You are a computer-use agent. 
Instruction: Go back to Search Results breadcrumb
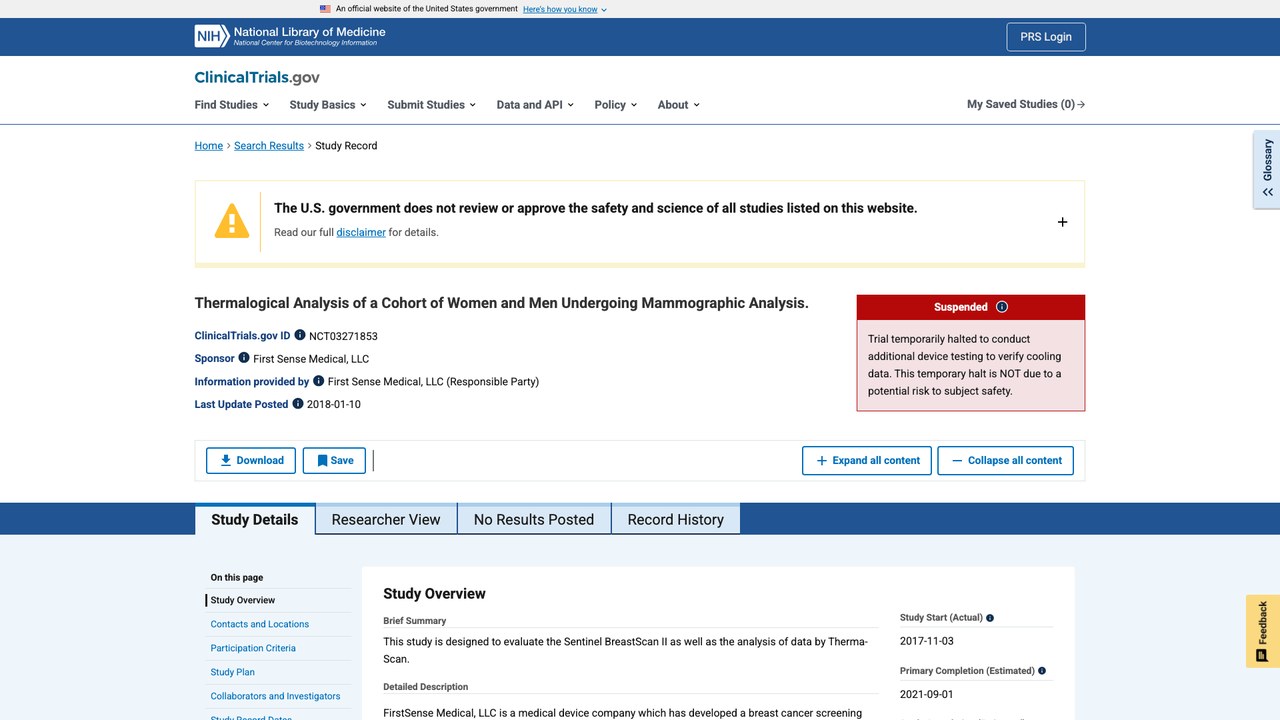point(269,146)
